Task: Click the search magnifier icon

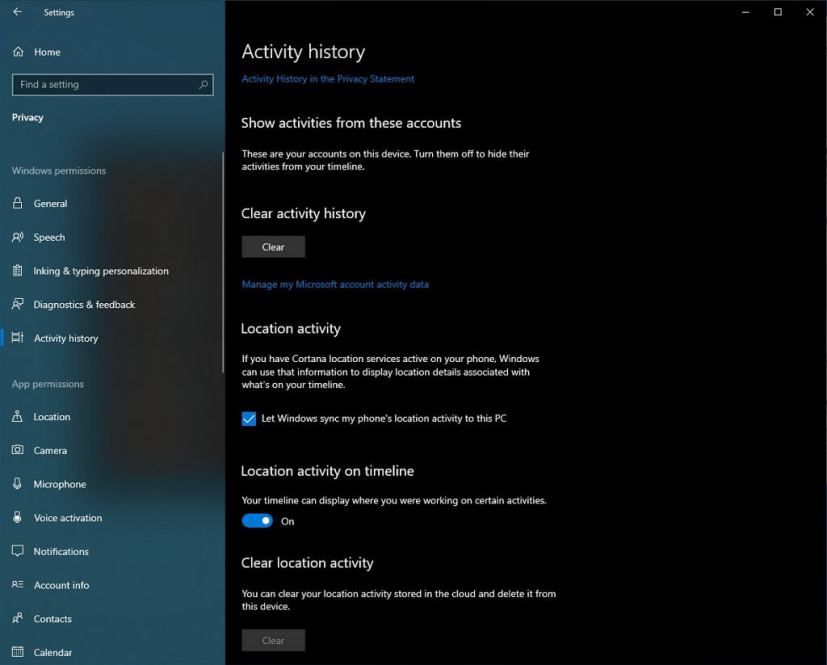Action: click(203, 84)
